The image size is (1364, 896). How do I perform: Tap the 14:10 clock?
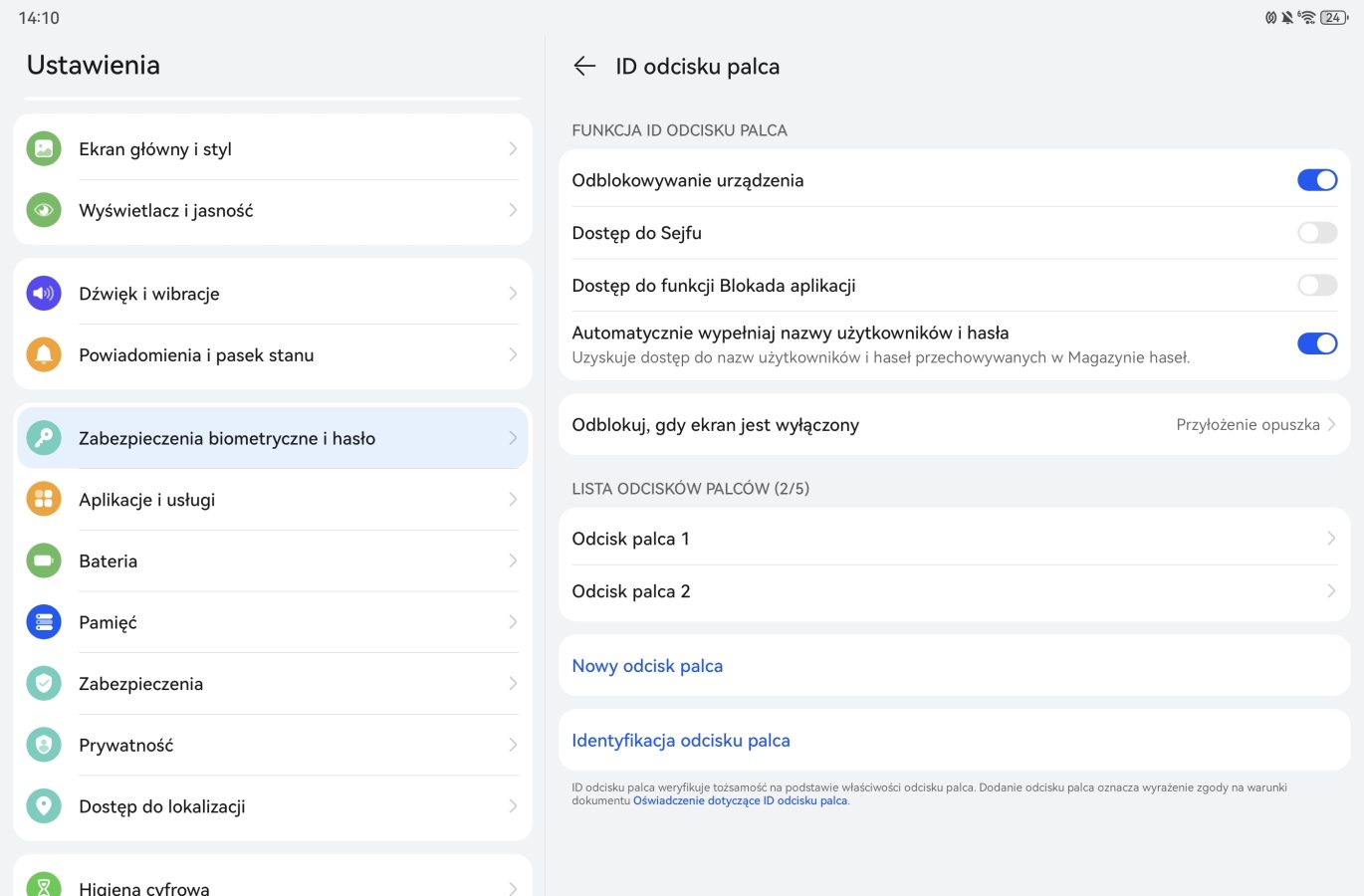tap(39, 18)
